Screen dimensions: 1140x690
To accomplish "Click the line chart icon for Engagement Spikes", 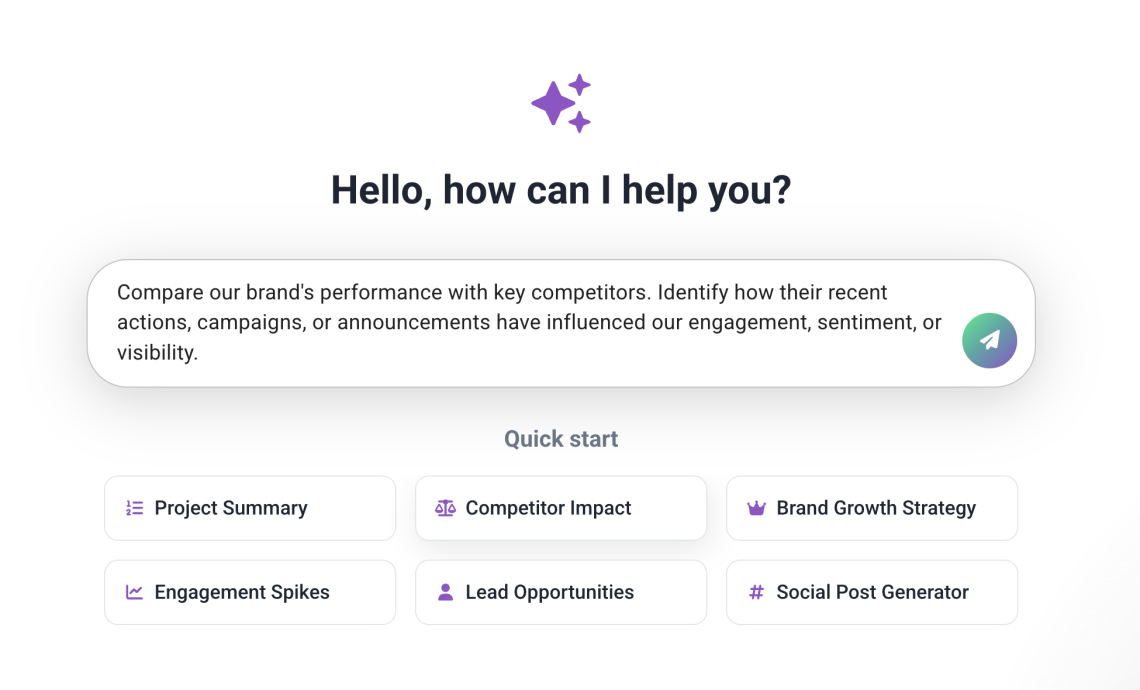I will [x=135, y=592].
